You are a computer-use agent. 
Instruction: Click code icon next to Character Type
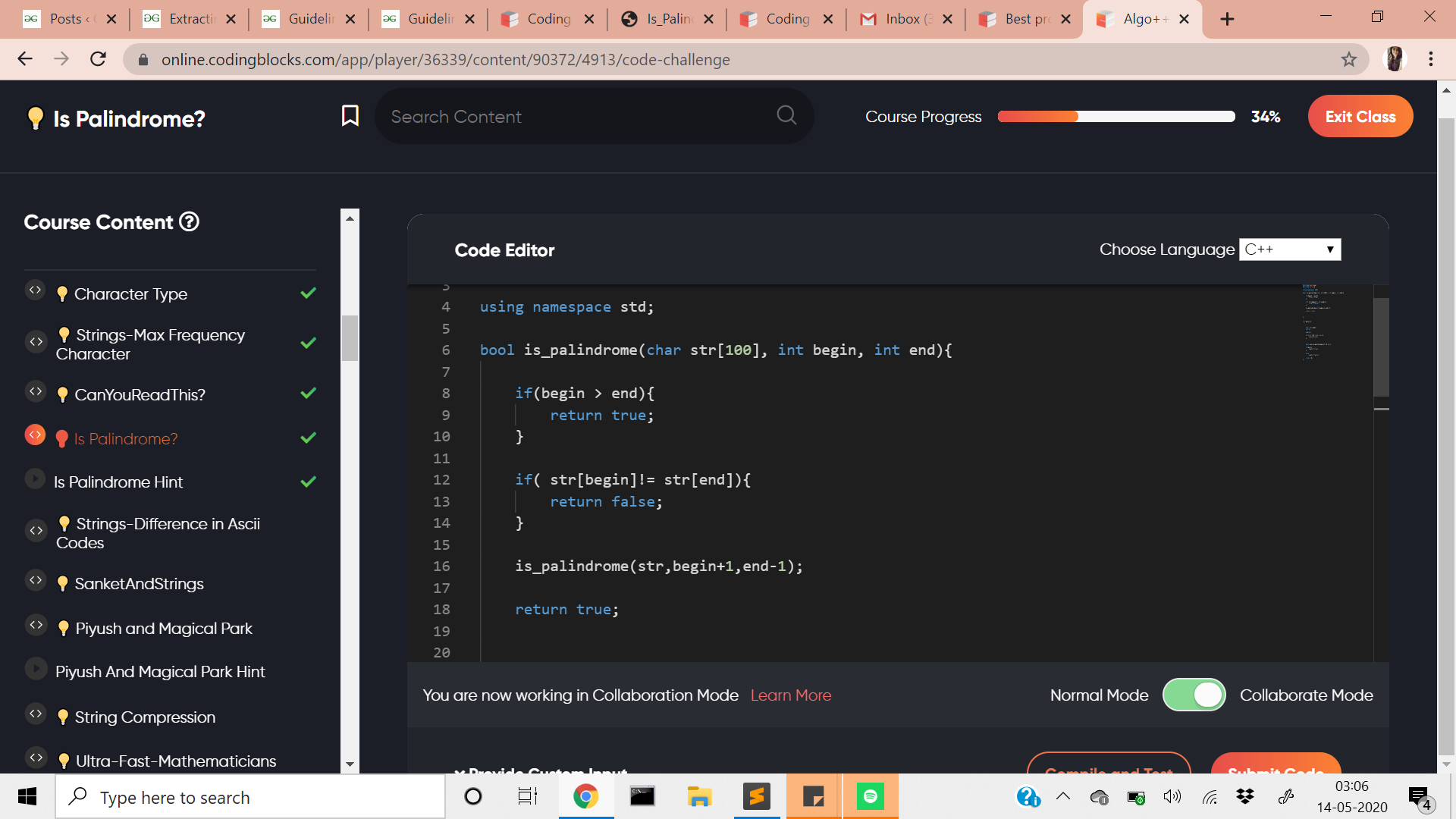click(36, 290)
